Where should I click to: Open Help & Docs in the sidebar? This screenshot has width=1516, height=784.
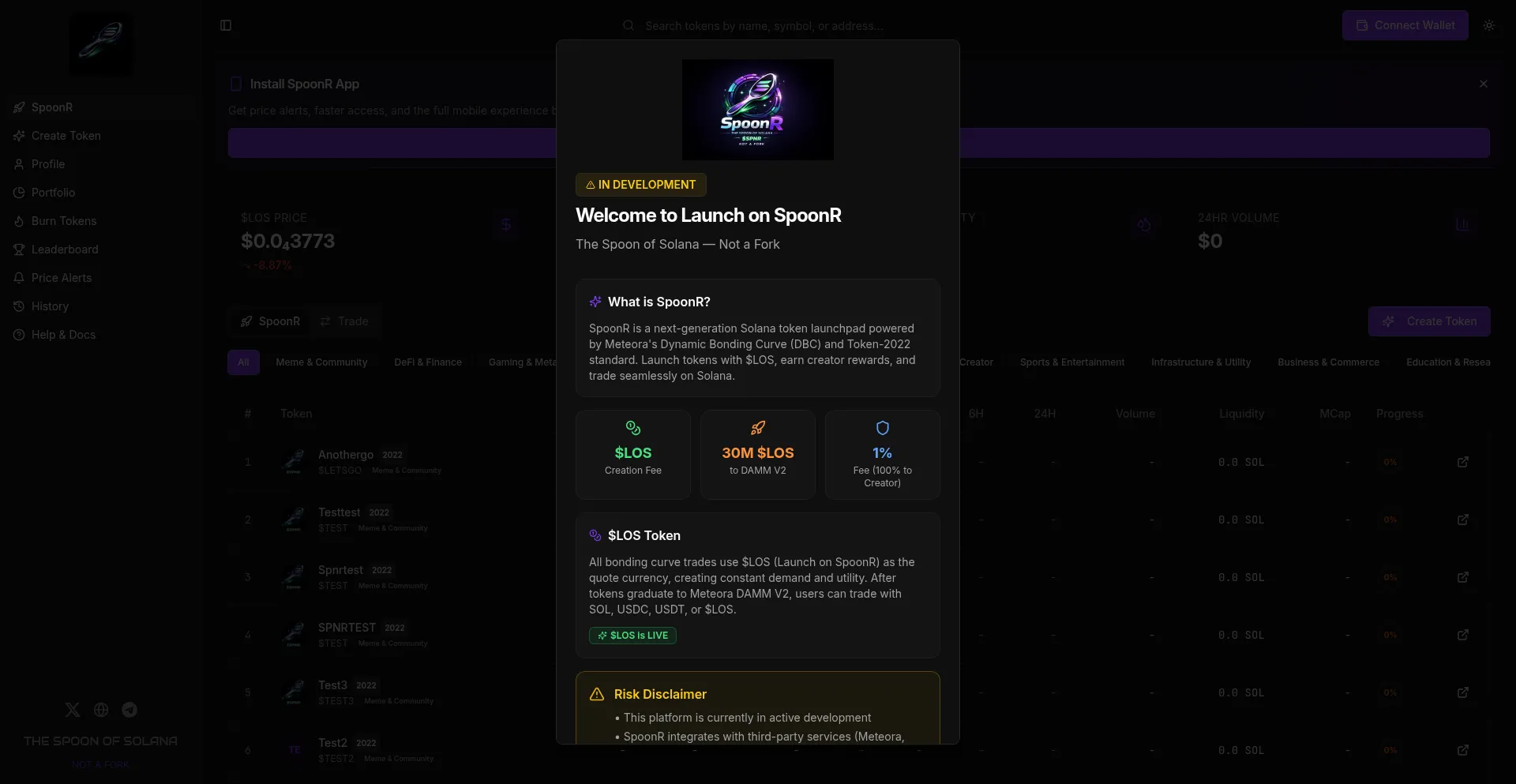[x=63, y=335]
